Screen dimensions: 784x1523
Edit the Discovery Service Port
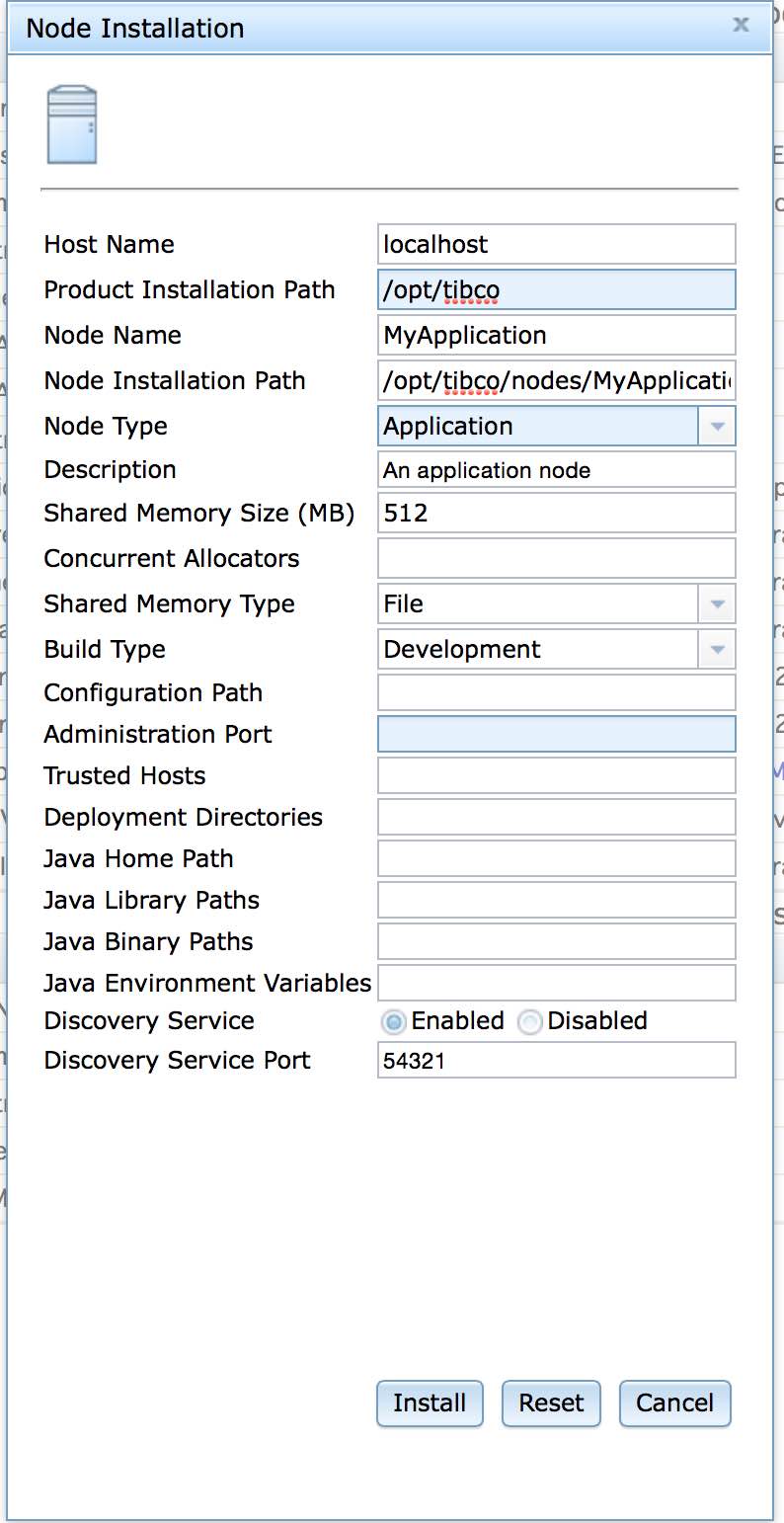coord(556,1060)
